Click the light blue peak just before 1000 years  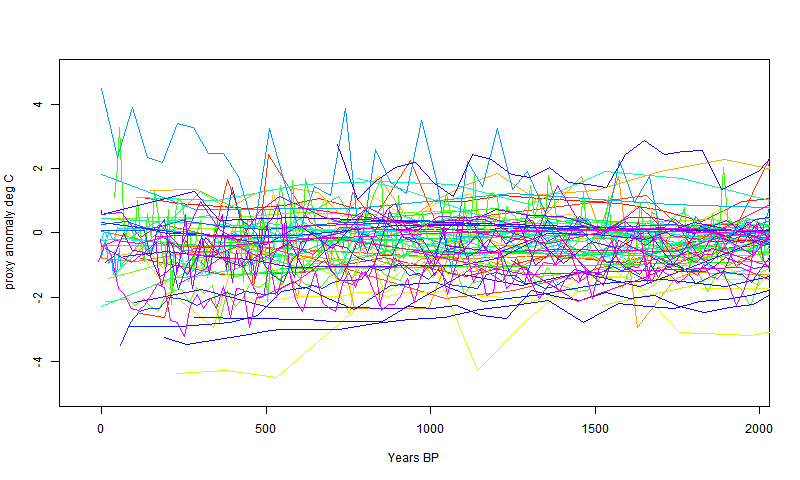point(421,121)
